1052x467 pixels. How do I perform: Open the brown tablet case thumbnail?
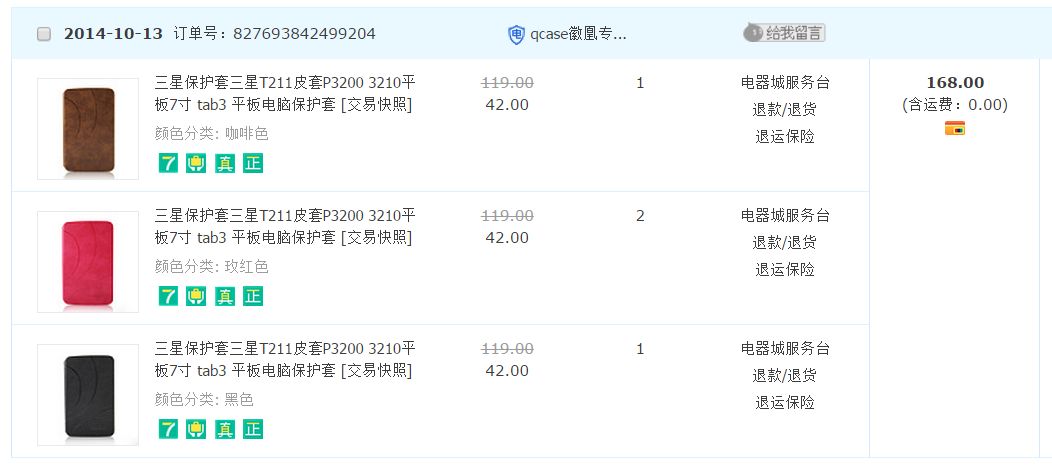[x=88, y=129]
